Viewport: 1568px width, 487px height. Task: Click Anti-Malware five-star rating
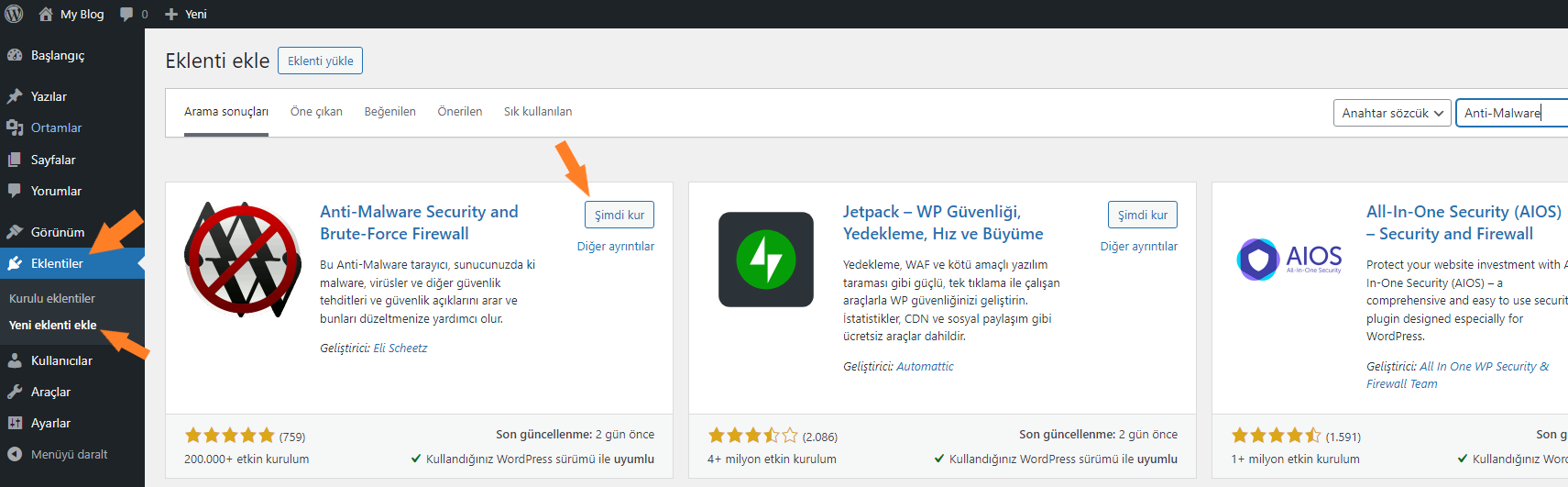pyautogui.click(x=230, y=436)
